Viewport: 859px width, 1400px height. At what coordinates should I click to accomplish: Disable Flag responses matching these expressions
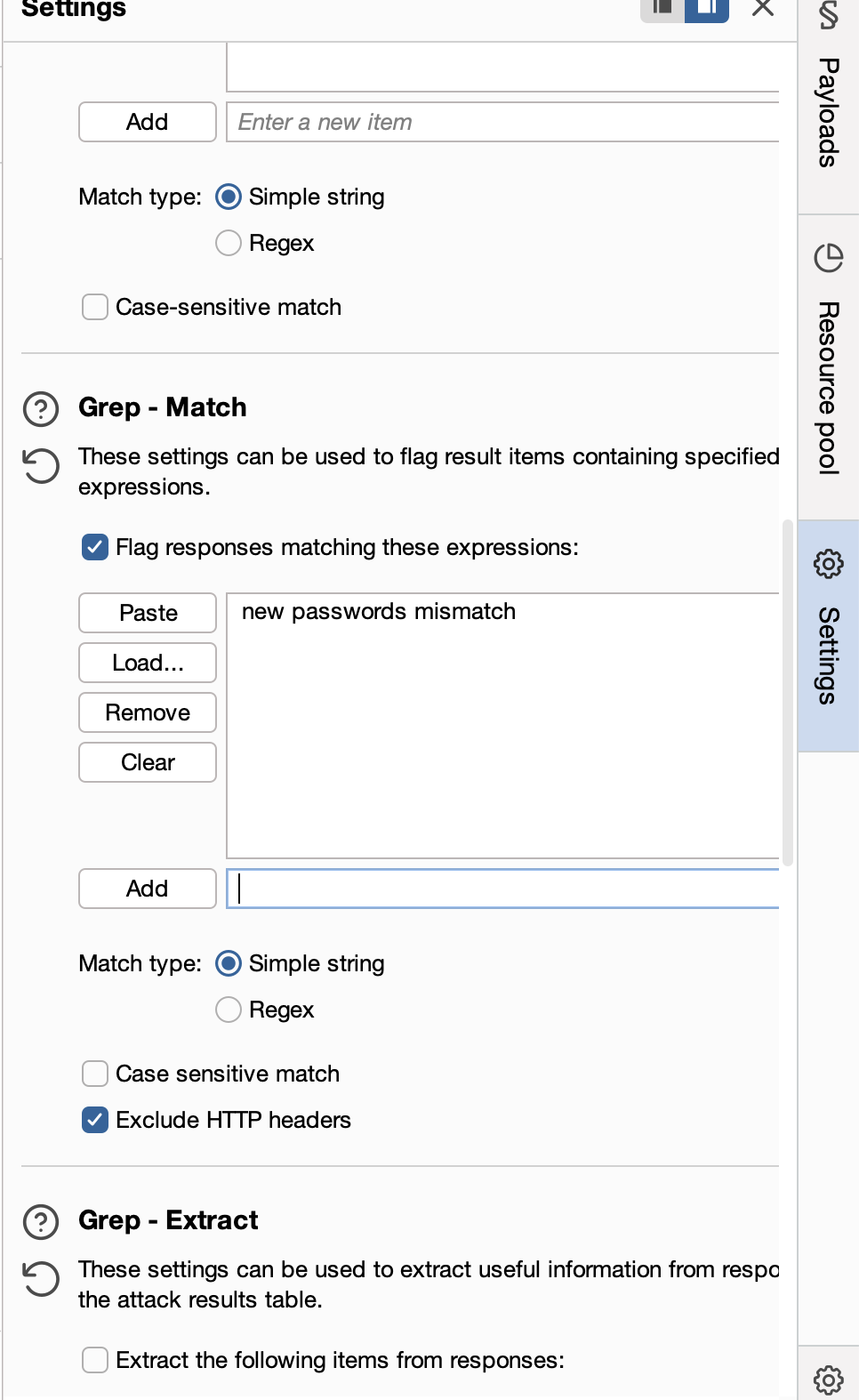coord(95,547)
